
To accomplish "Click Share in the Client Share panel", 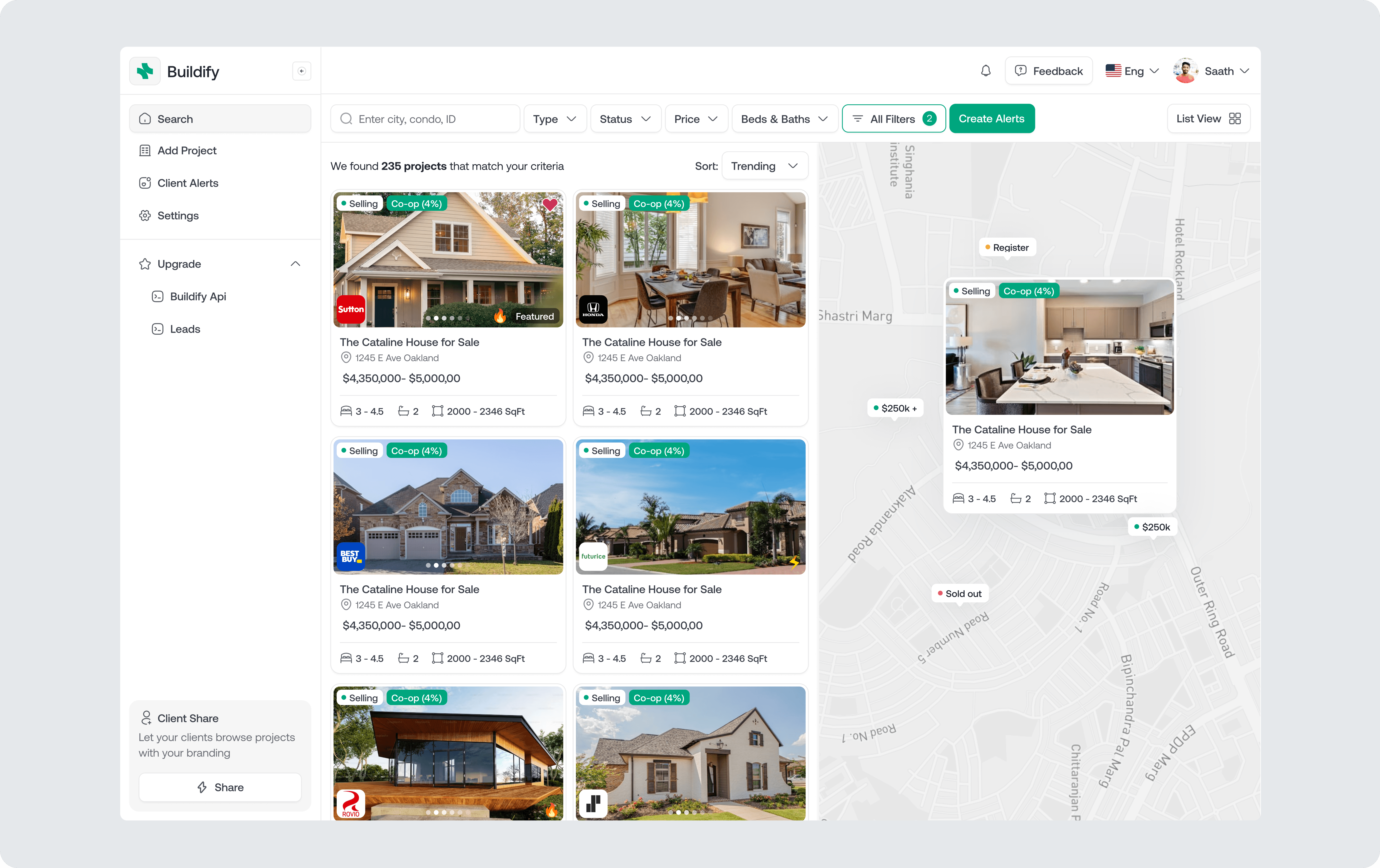I will click(x=220, y=787).
